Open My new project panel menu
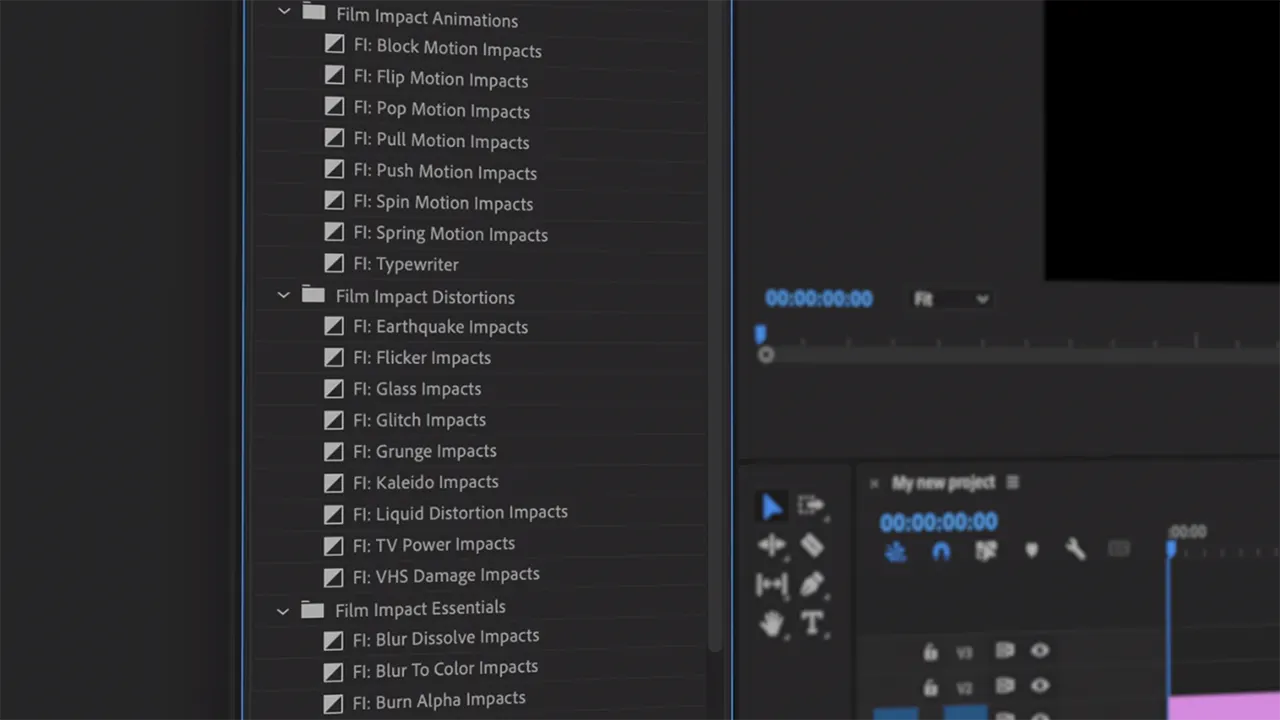1280x720 pixels. [x=1012, y=482]
